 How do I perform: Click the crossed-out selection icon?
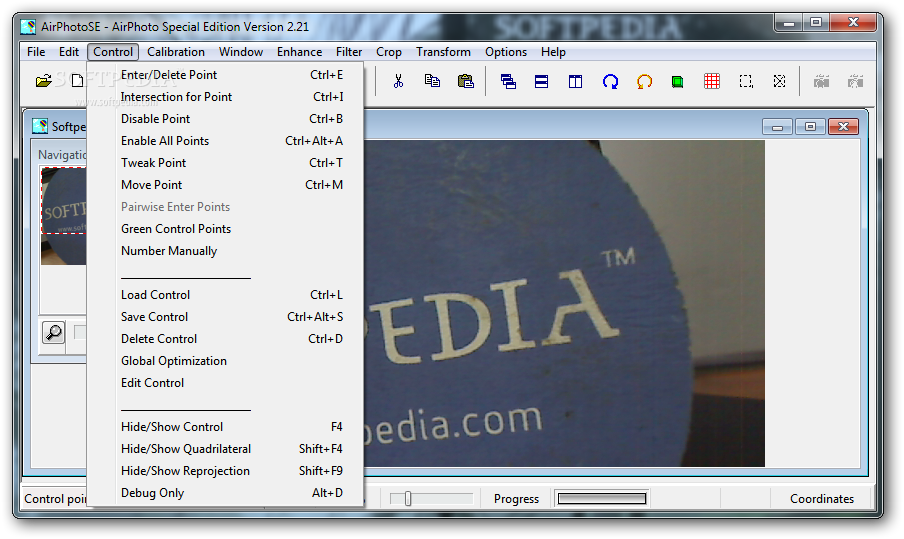click(x=779, y=81)
